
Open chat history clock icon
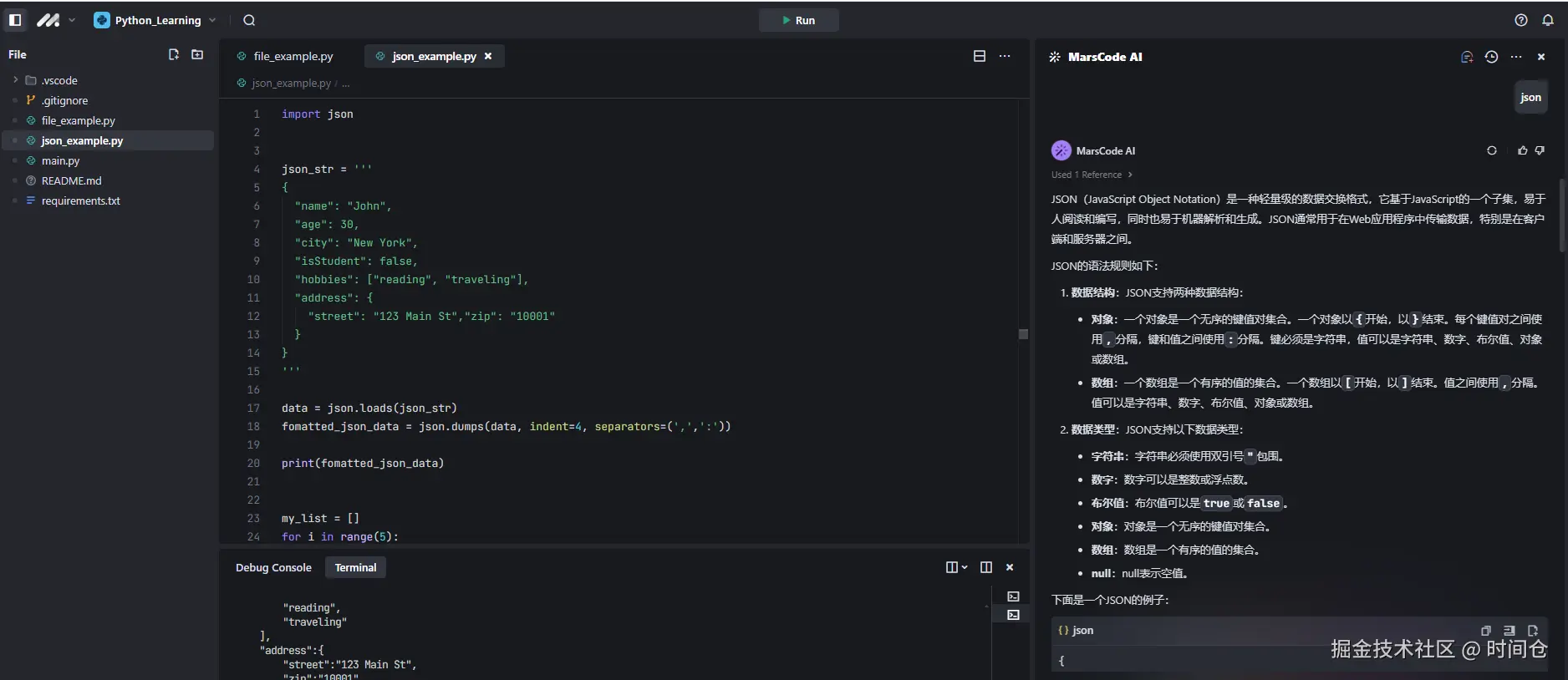click(x=1491, y=57)
